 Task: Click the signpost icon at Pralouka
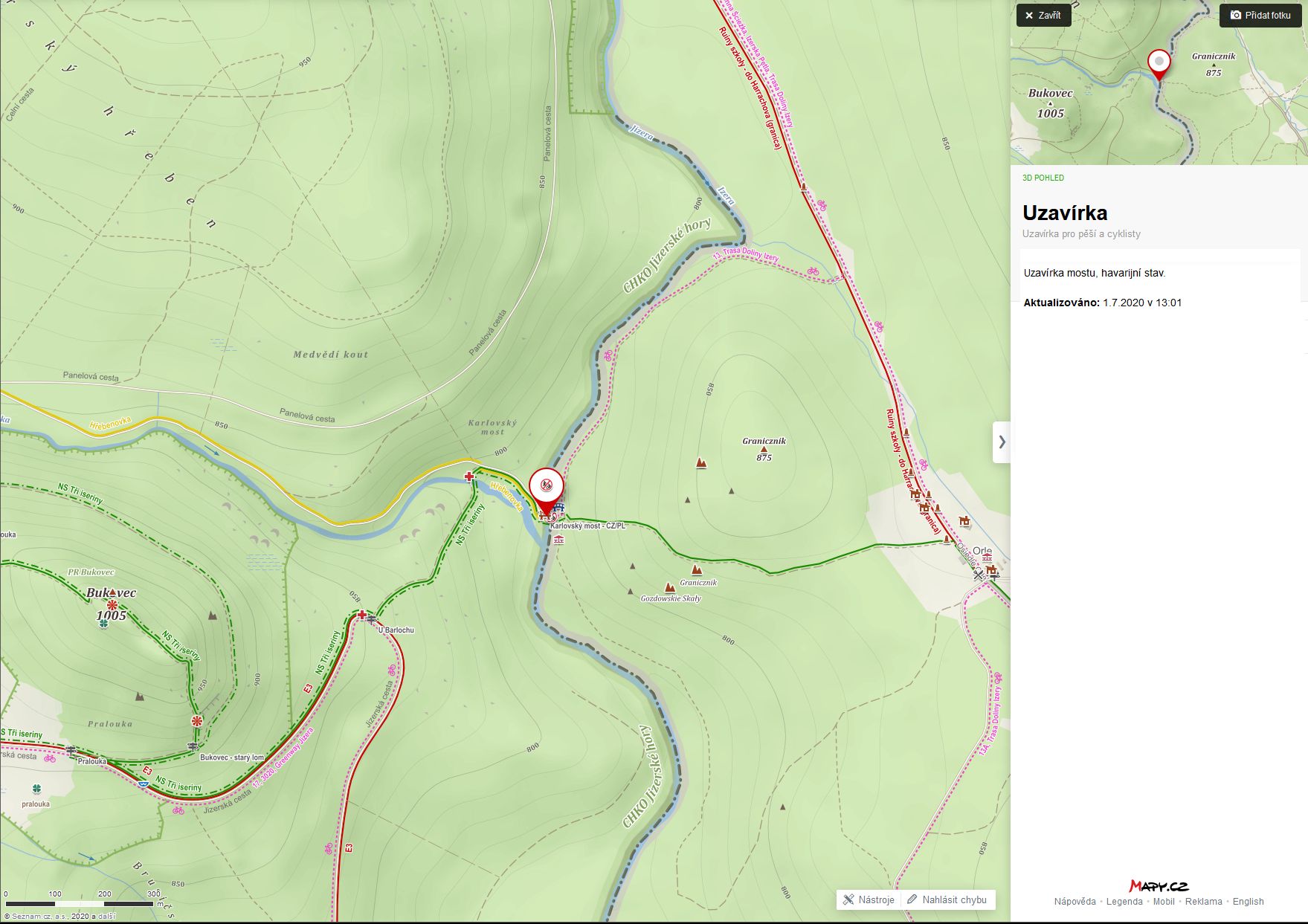point(71,751)
